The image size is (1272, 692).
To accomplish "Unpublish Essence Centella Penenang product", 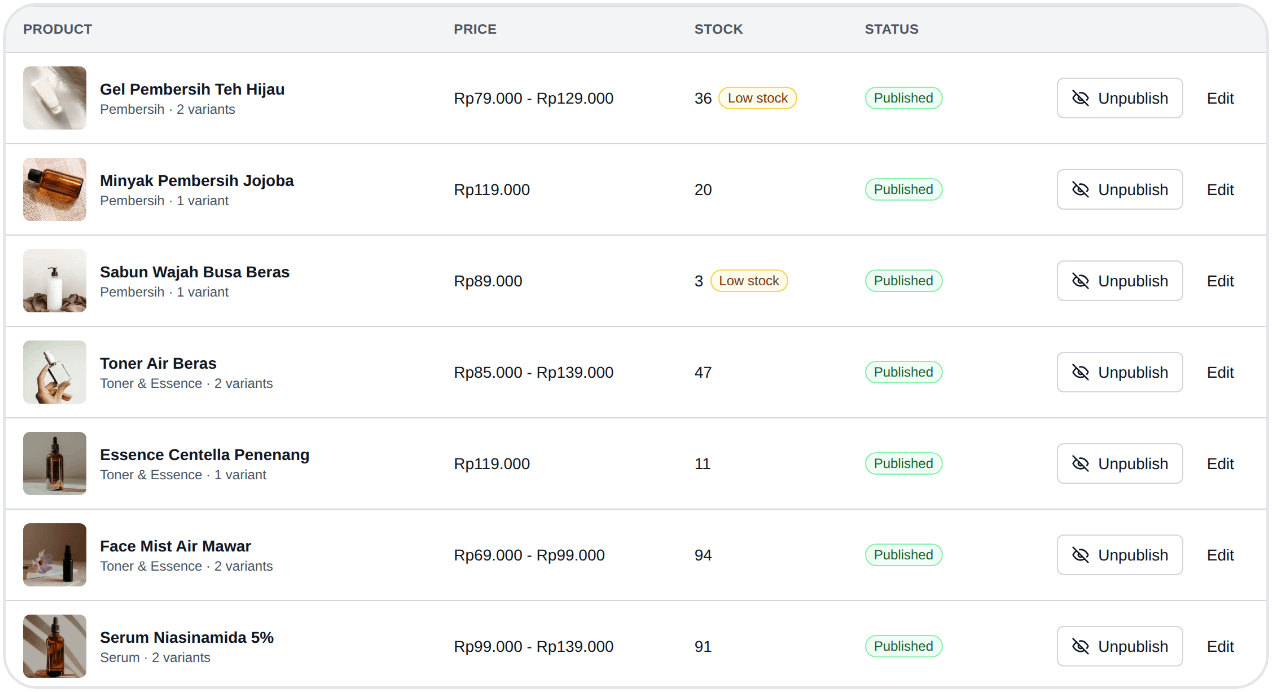I will click(1120, 463).
